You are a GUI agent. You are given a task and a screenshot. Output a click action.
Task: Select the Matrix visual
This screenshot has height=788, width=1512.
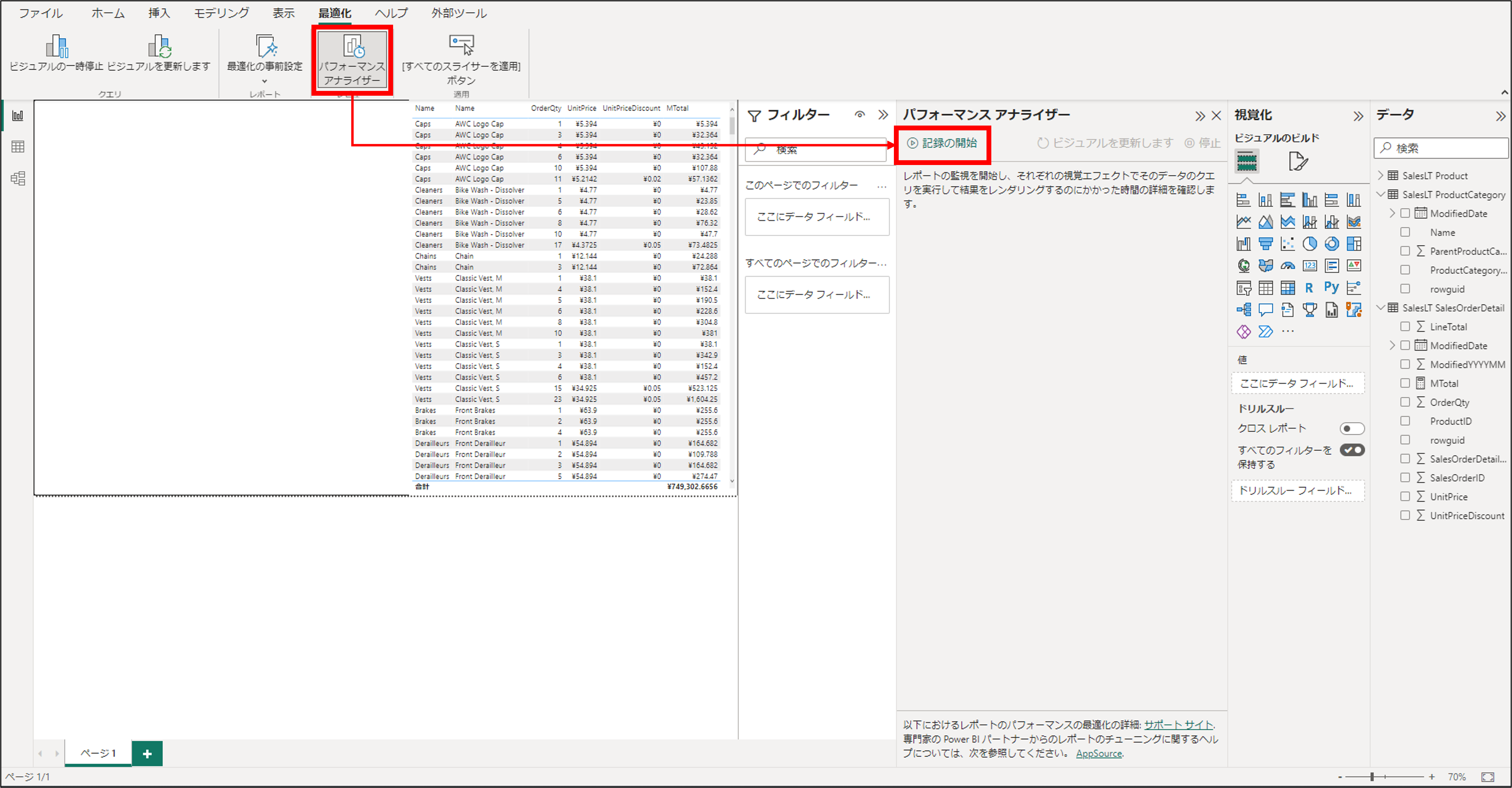pyautogui.click(x=1288, y=288)
